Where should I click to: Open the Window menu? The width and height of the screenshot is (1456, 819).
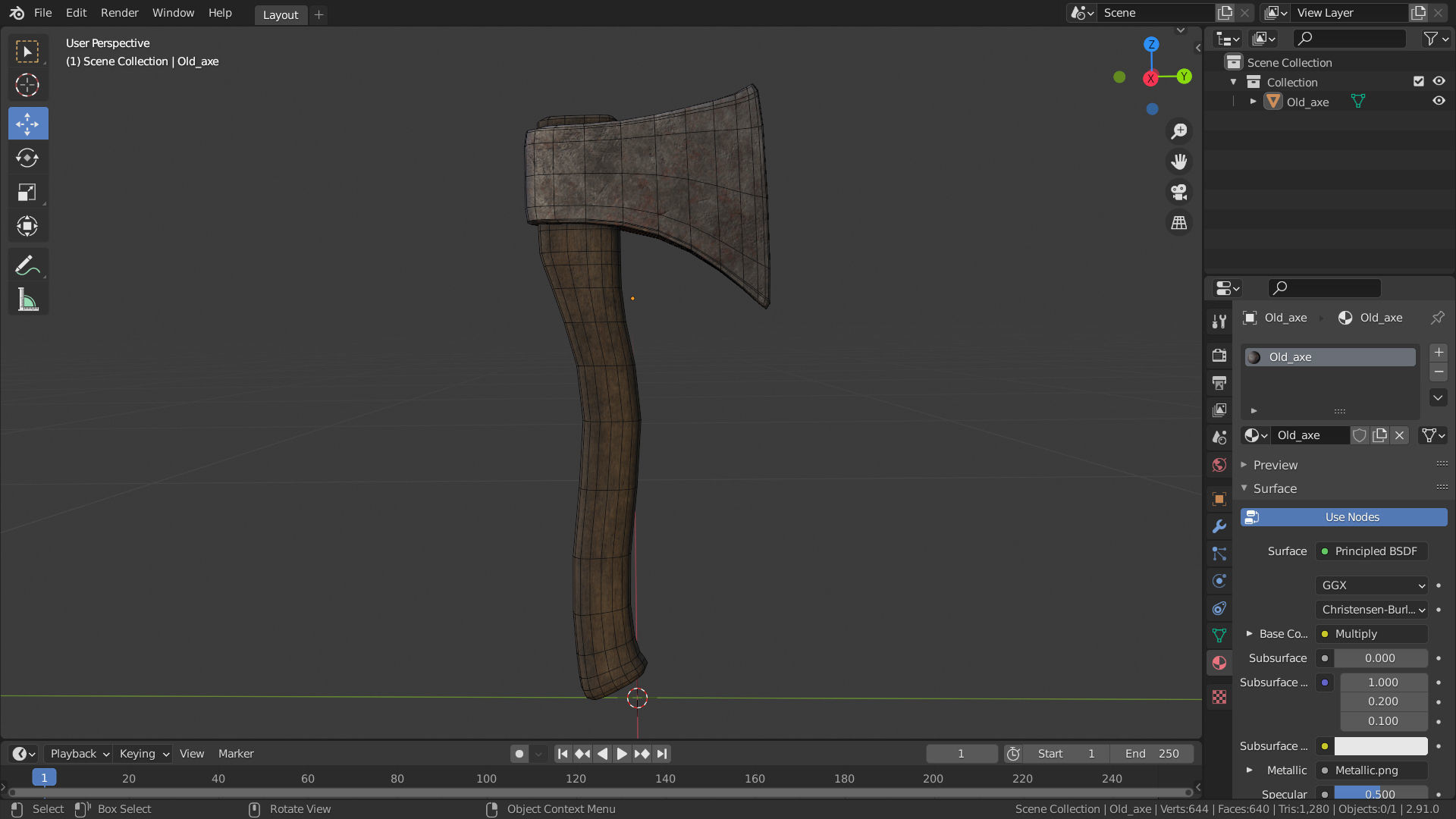[x=173, y=13]
